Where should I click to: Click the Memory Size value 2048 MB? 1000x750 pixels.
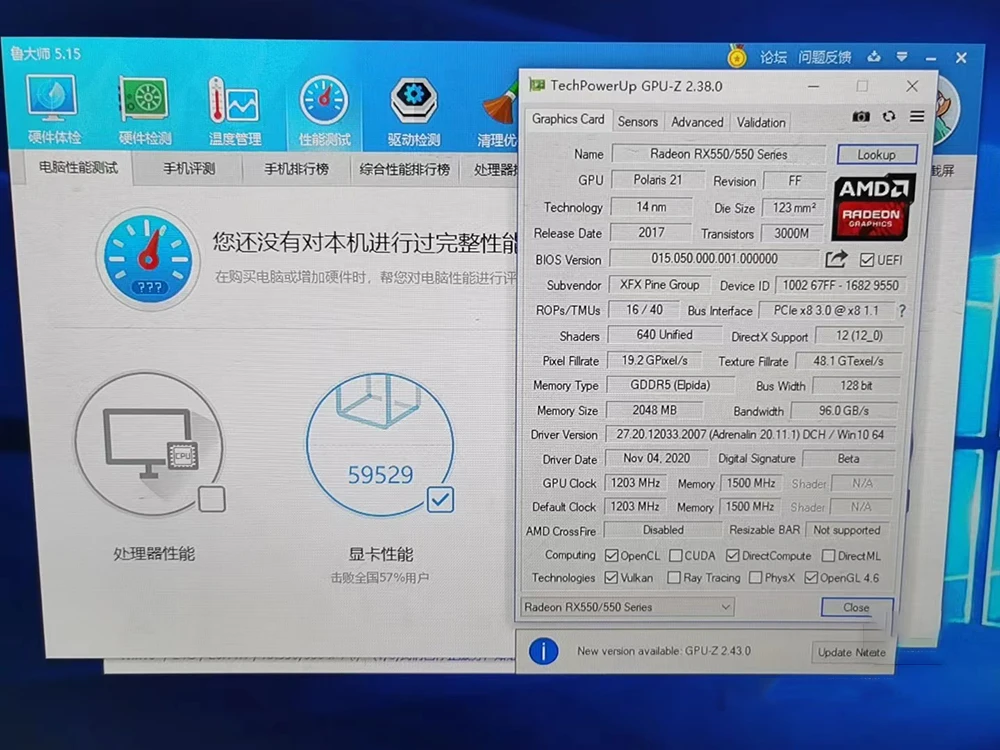click(654, 410)
